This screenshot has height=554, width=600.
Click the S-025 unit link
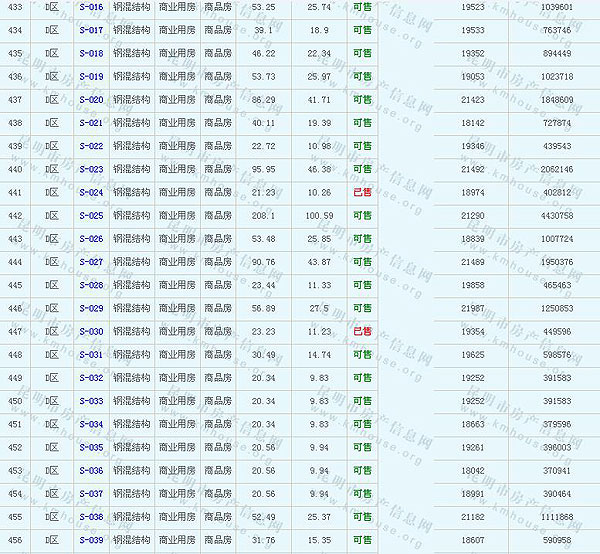[x=90, y=216]
